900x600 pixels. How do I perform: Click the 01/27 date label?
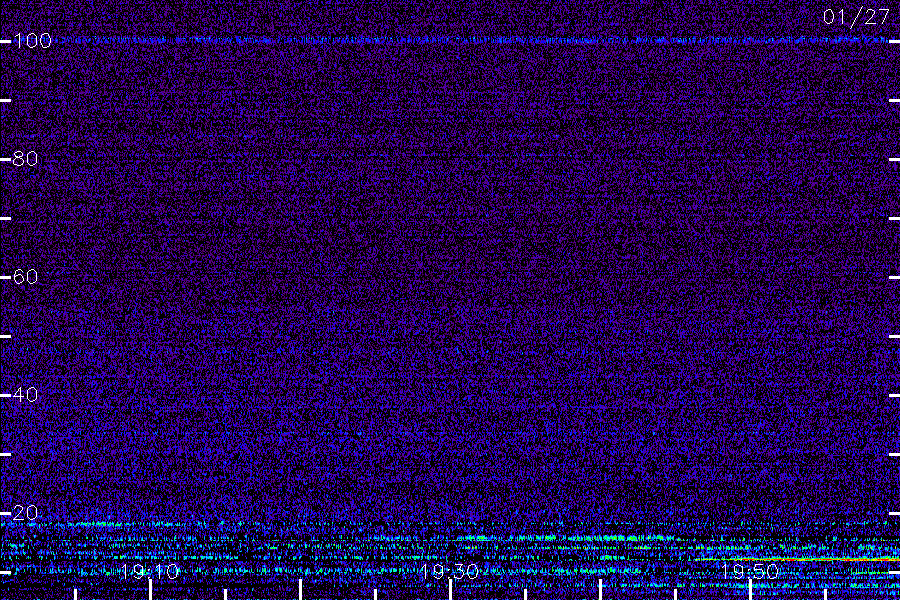point(856,17)
